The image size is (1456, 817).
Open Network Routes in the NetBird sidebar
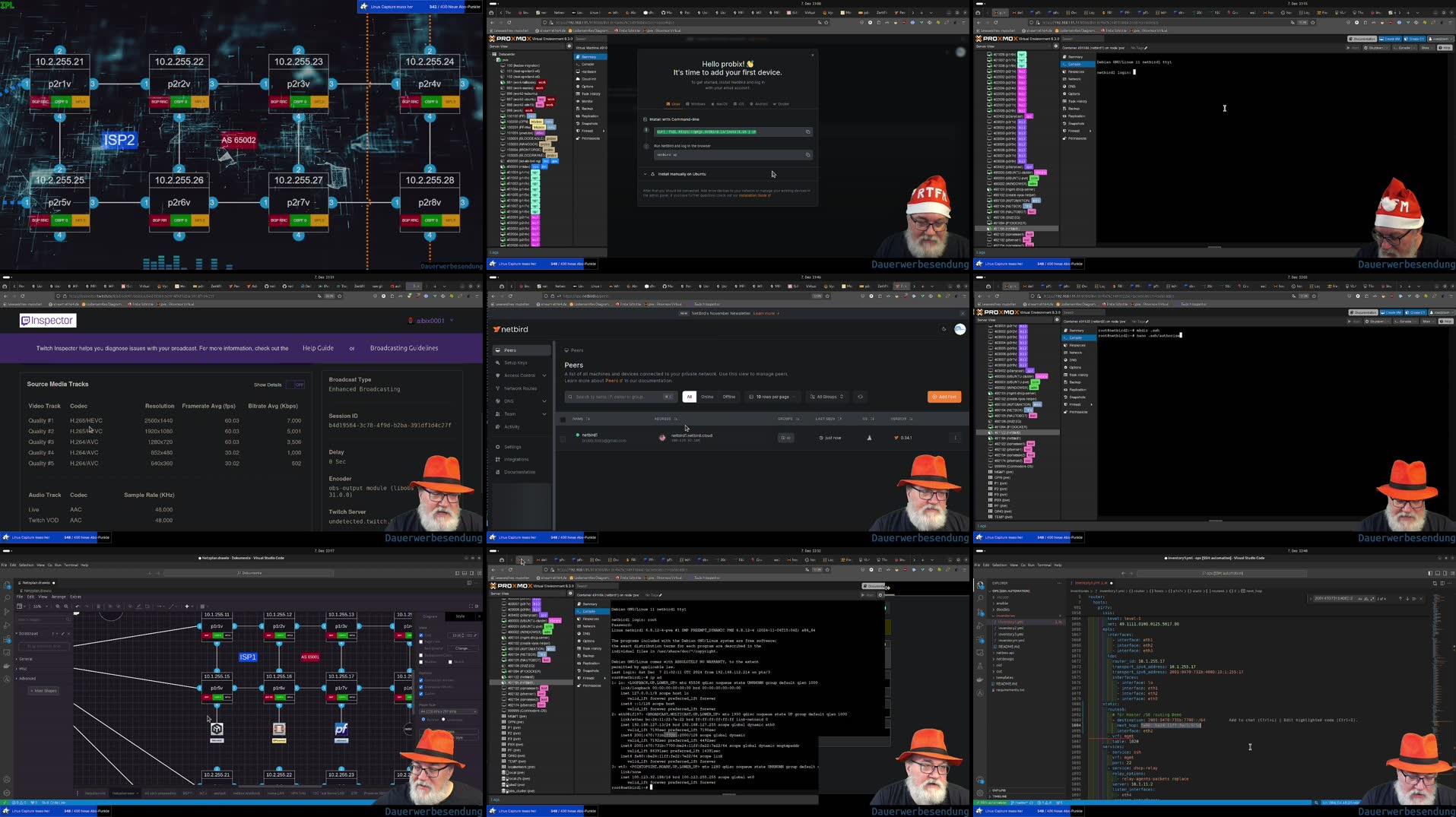(520, 388)
